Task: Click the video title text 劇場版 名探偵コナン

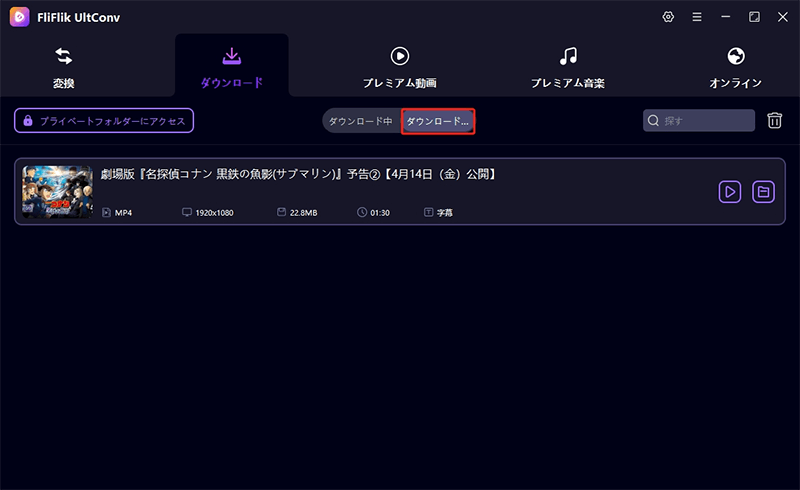Action: (x=299, y=175)
